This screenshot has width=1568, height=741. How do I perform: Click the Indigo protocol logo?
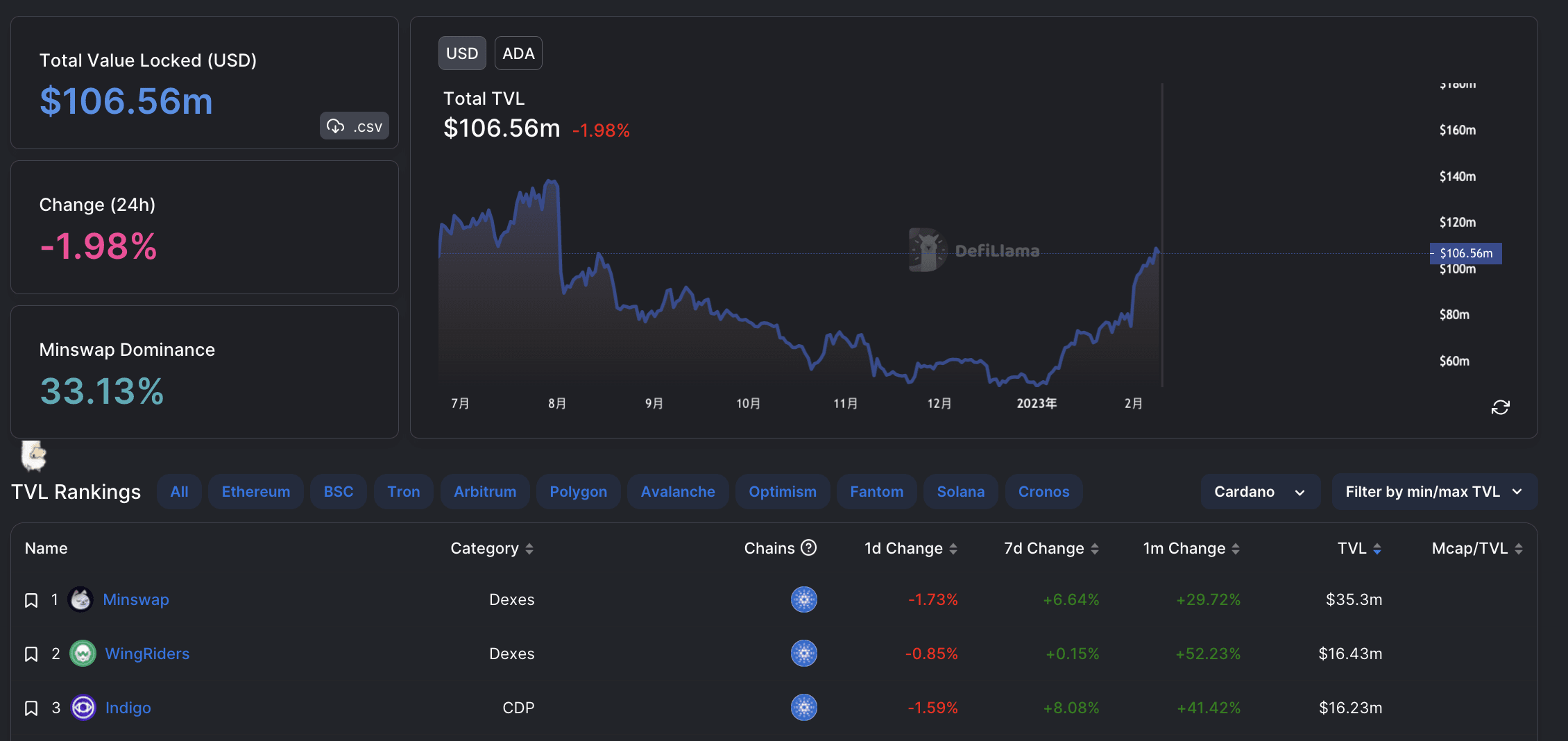point(83,708)
